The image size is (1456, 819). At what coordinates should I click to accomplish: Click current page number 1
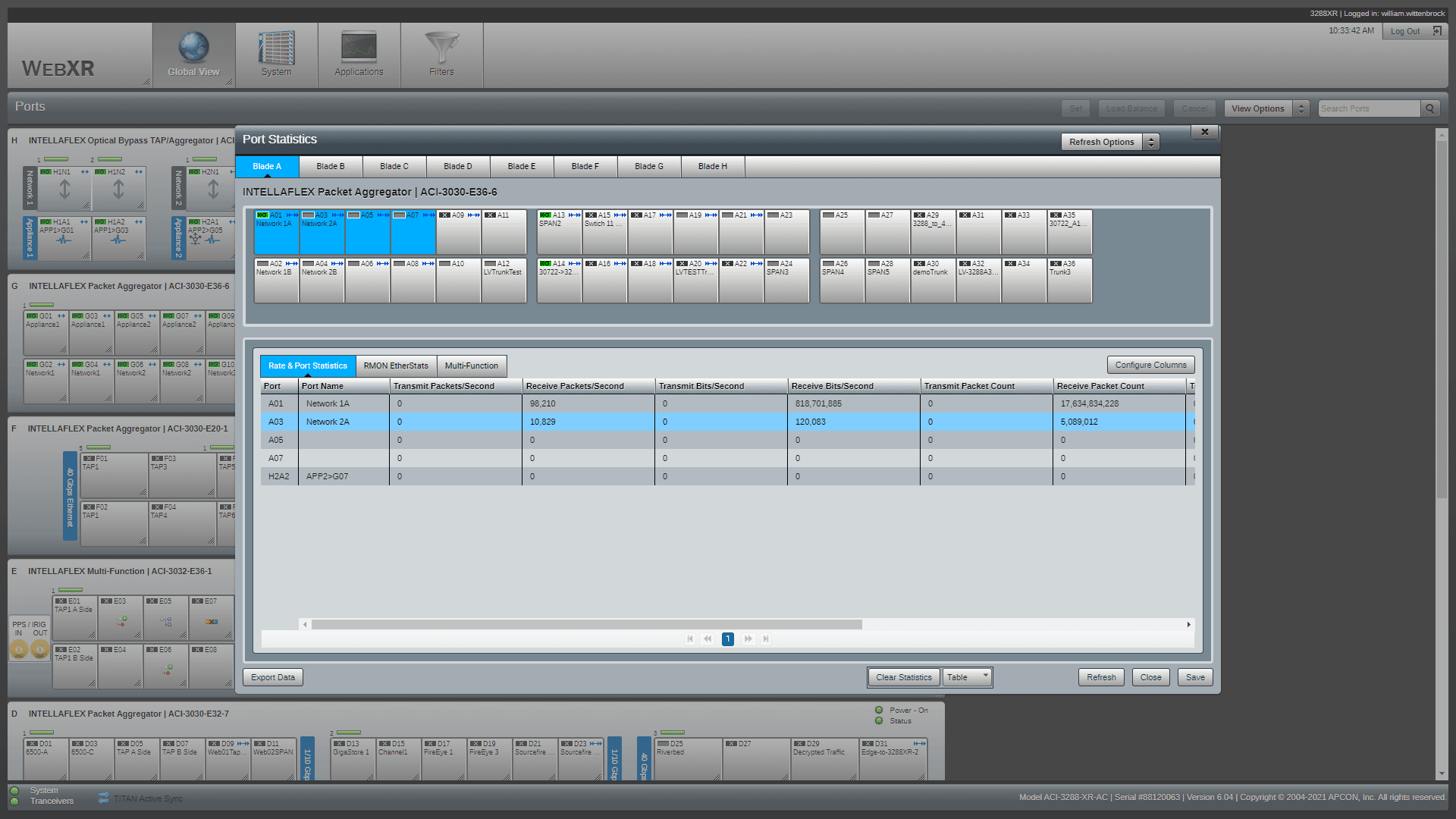coord(728,639)
